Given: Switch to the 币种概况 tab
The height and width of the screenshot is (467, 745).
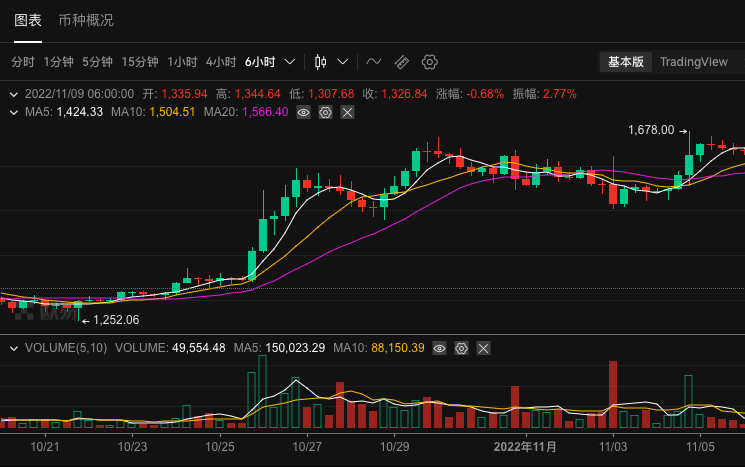Looking at the screenshot, I should pos(86,20).
